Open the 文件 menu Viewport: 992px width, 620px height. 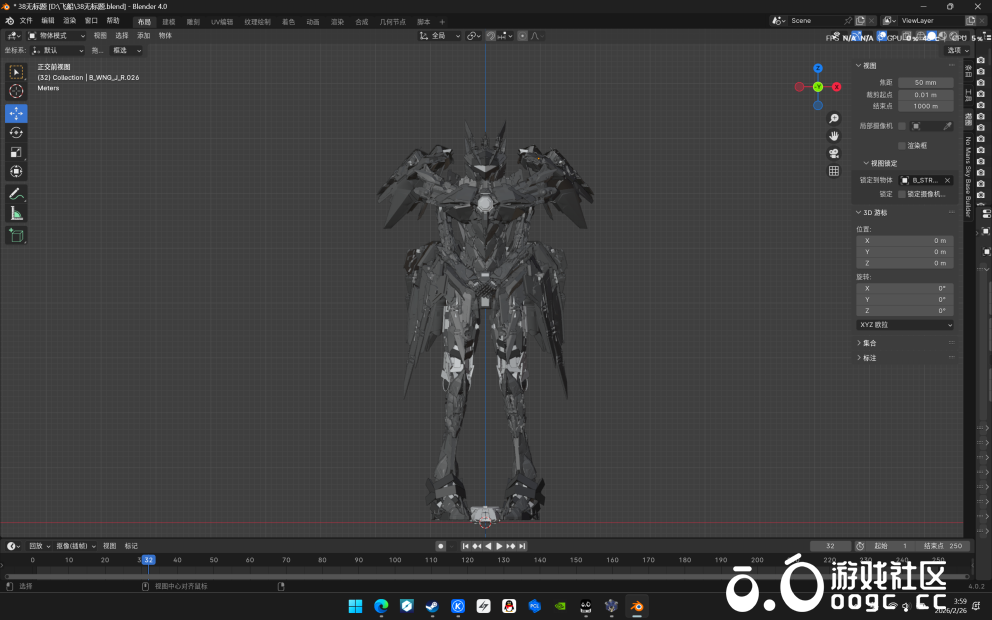pyautogui.click(x=26, y=21)
